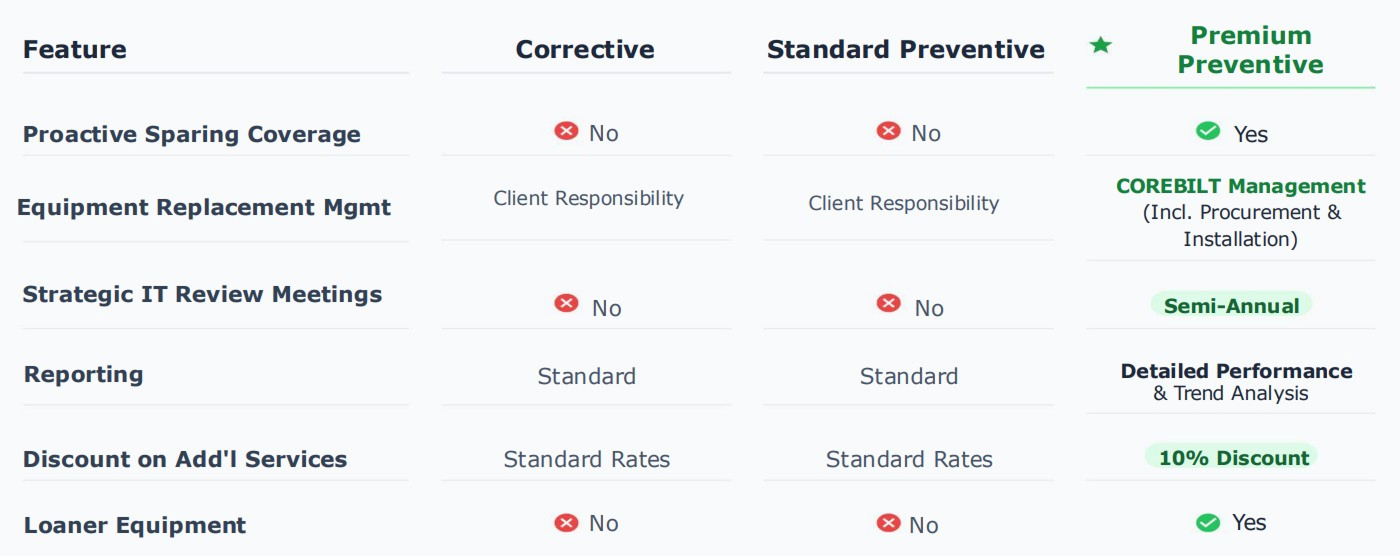This screenshot has height=556, width=1400.
Task: Click the Equipment Replacement Mgmt row label
Action: point(204,208)
